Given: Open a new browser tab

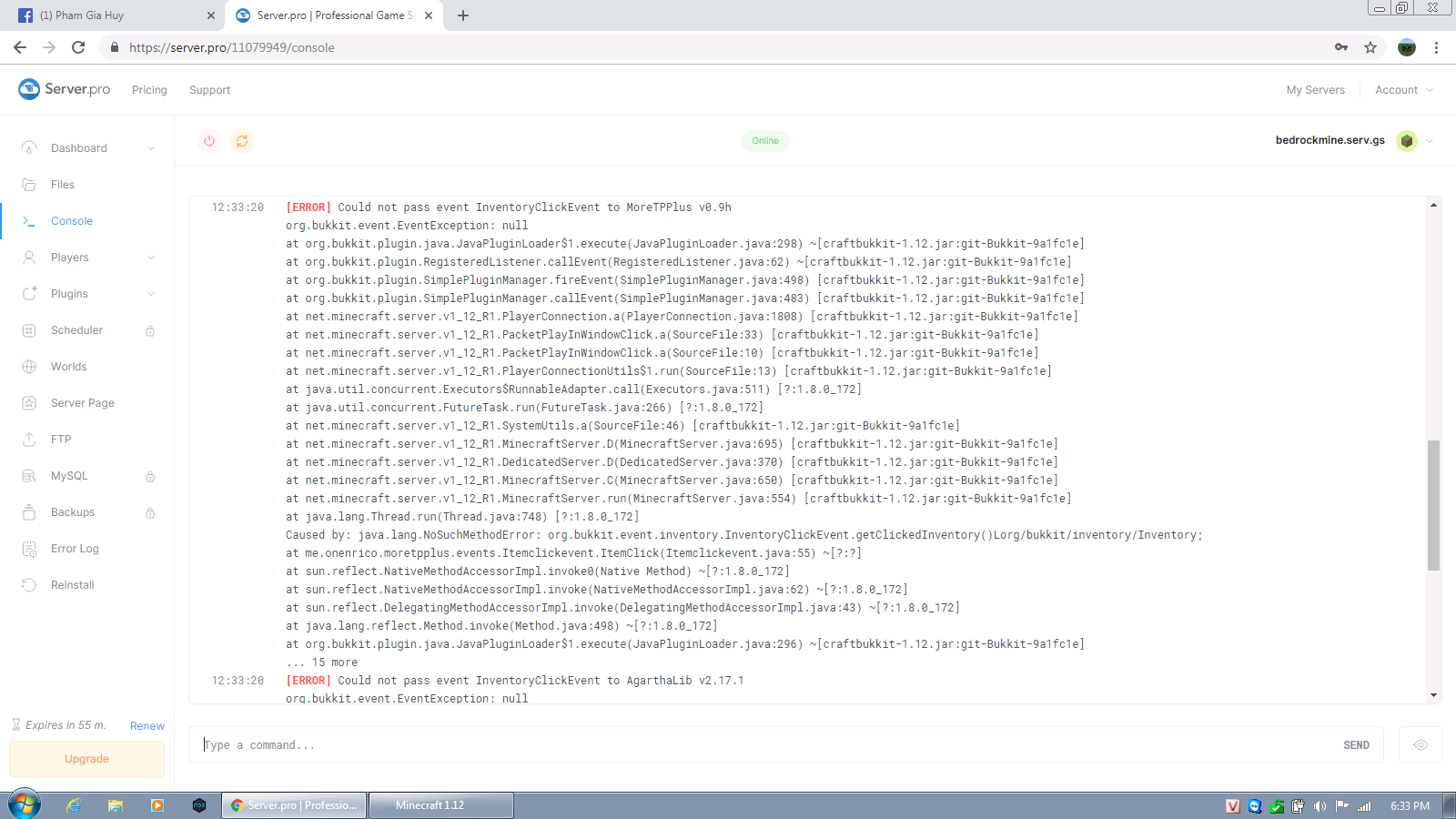Looking at the screenshot, I should click(463, 15).
